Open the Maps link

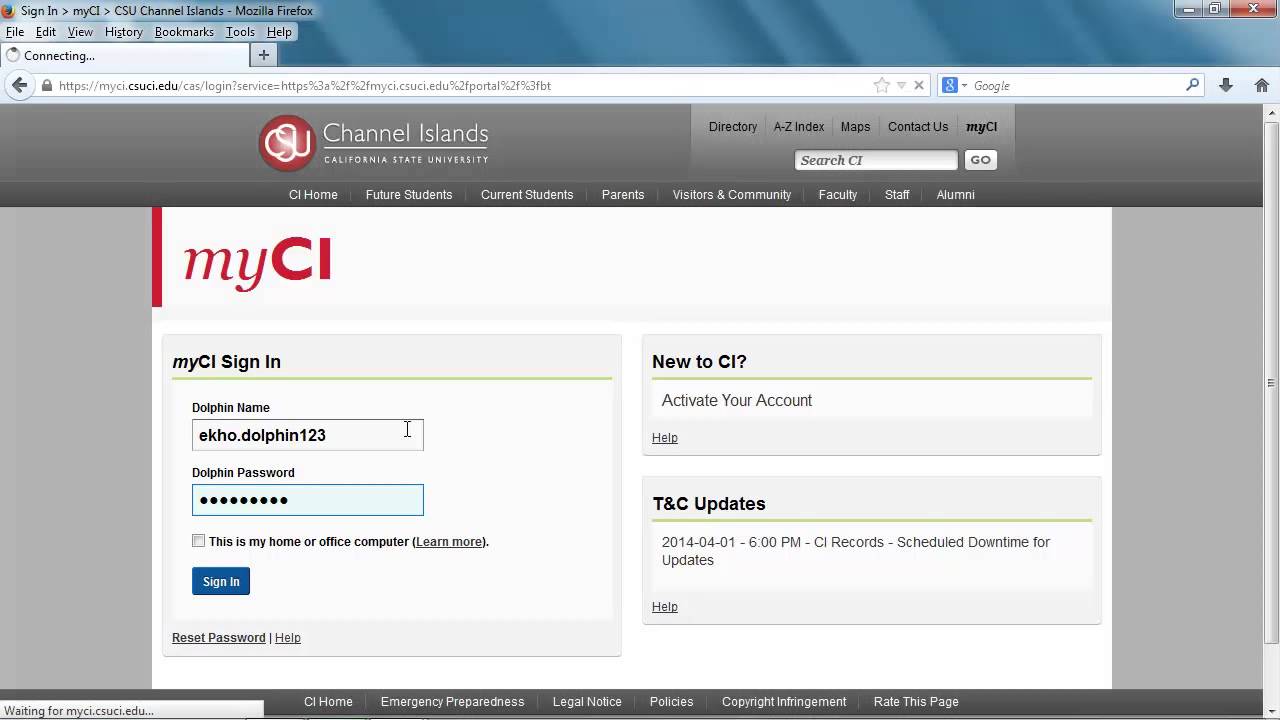[x=855, y=127]
